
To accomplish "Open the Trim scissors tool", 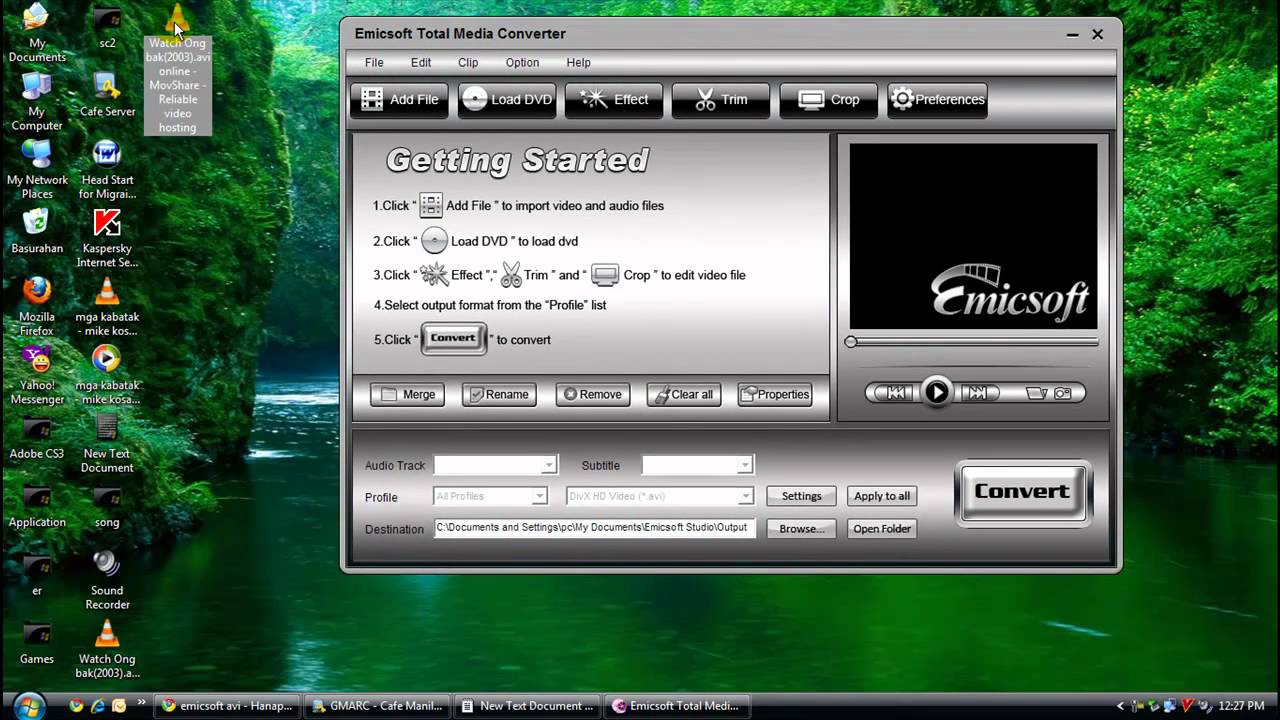I will pos(721,99).
